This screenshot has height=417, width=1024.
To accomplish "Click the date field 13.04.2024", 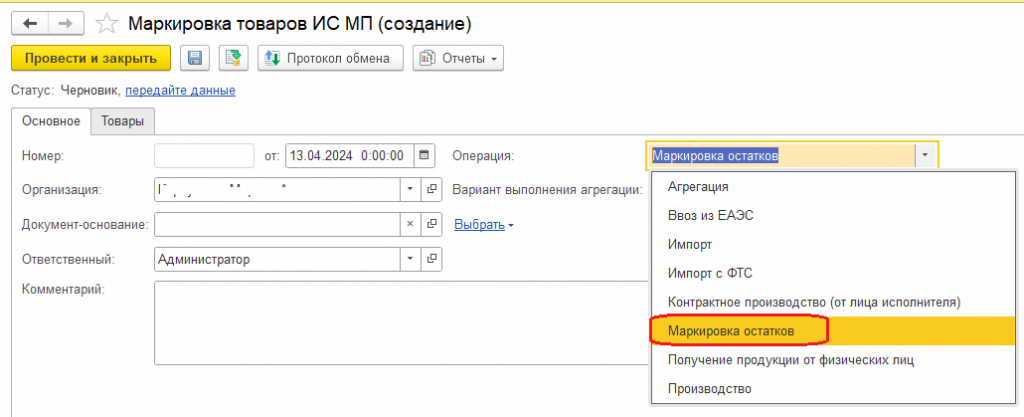I will click(x=350, y=156).
